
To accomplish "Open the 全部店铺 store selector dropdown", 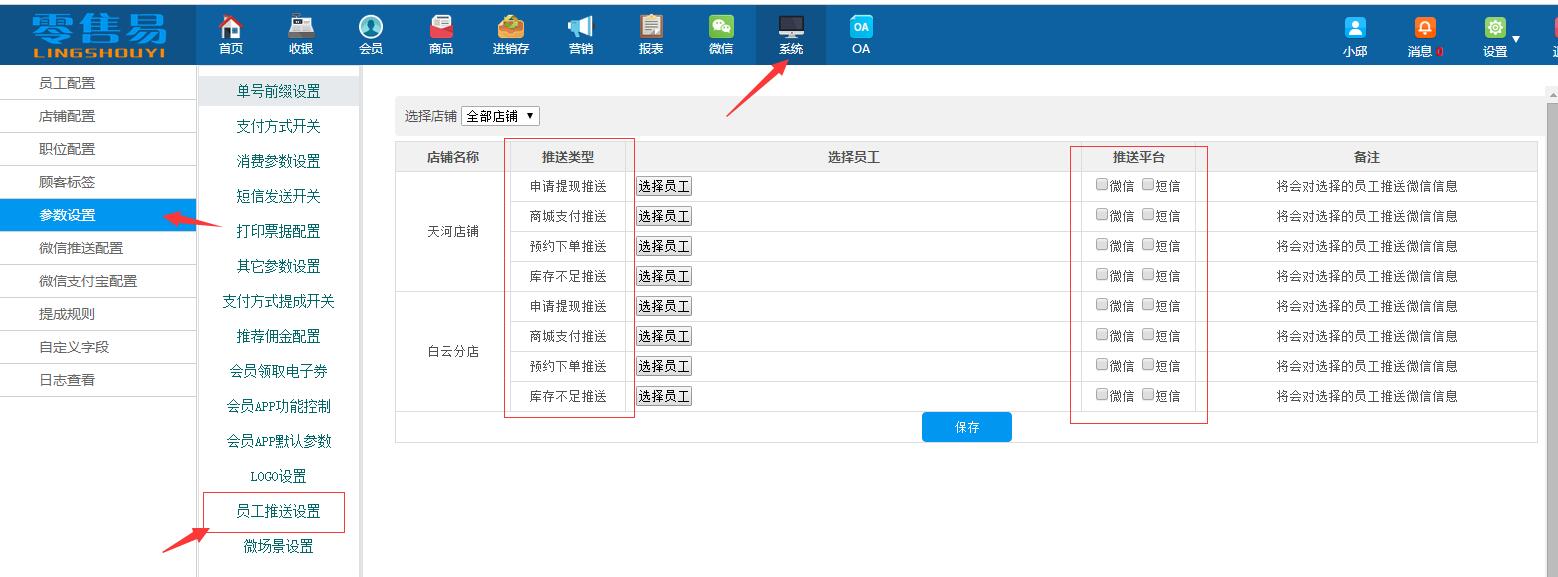I will pos(500,115).
